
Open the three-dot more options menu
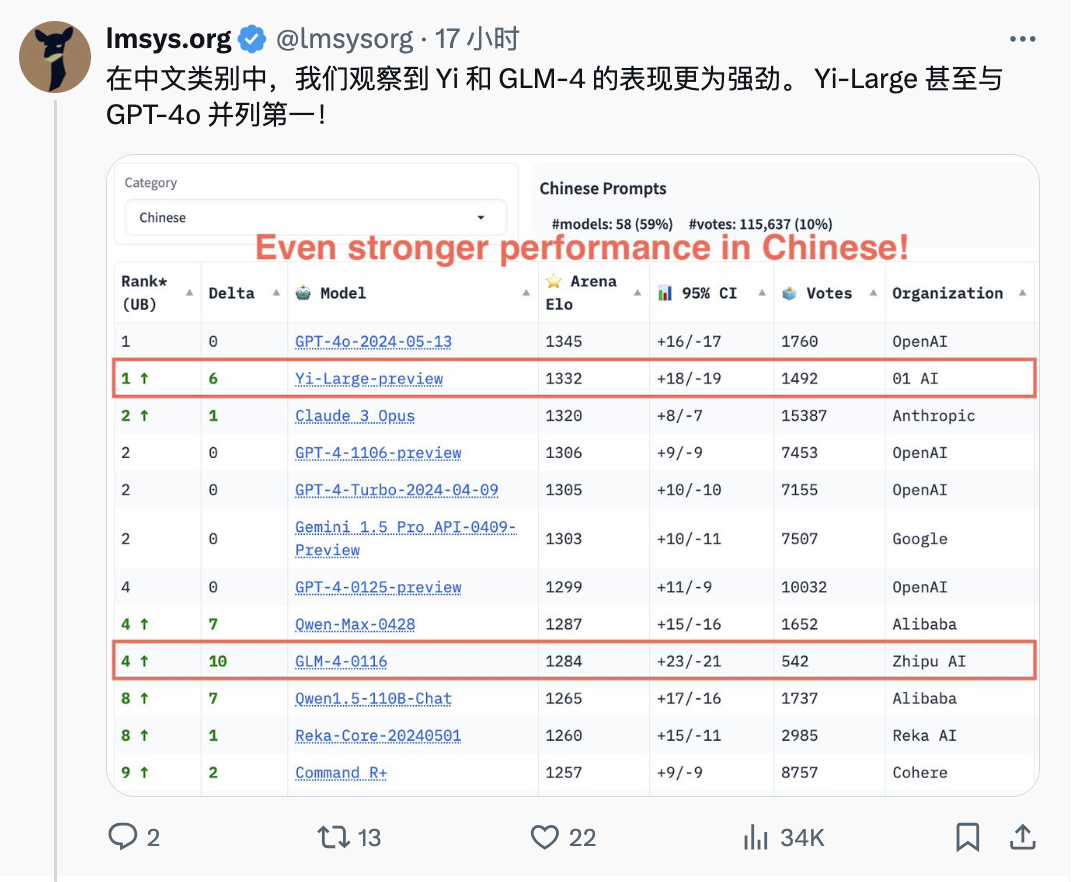pyautogui.click(x=1023, y=39)
